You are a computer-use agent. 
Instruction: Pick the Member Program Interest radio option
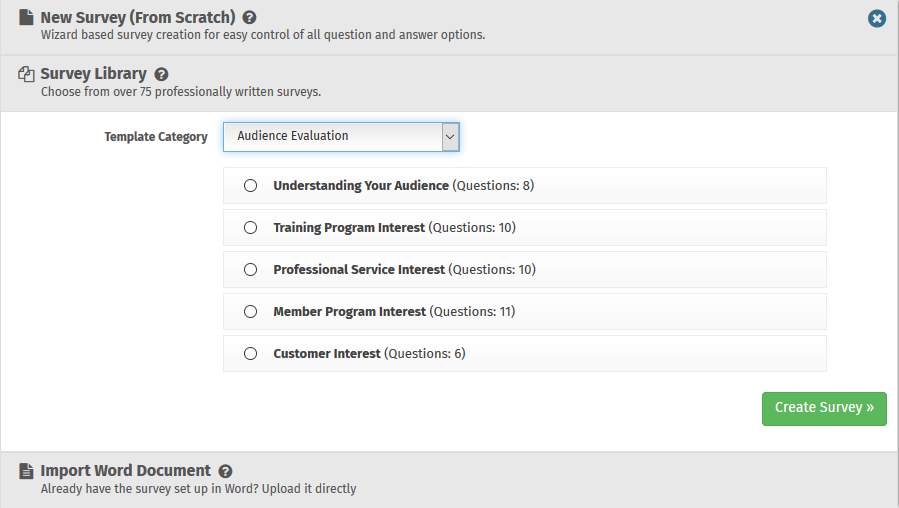[x=251, y=312]
